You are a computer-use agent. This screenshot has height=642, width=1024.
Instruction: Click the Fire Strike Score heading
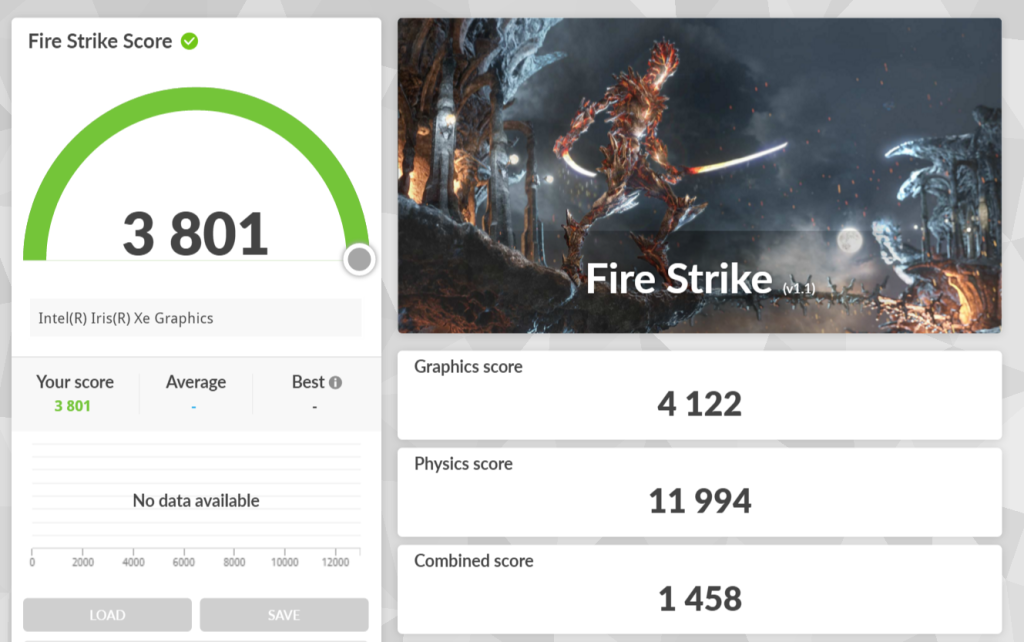pyautogui.click(x=100, y=41)
